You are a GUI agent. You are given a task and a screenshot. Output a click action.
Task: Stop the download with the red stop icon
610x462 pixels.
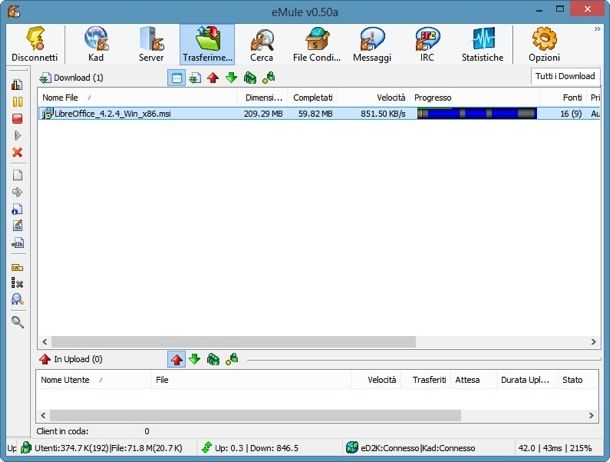click(x=17, y=119)
